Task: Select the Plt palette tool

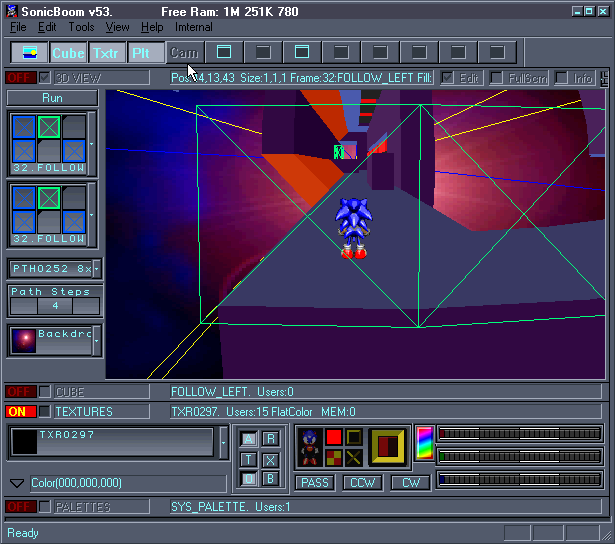Action: click(145, 53)
